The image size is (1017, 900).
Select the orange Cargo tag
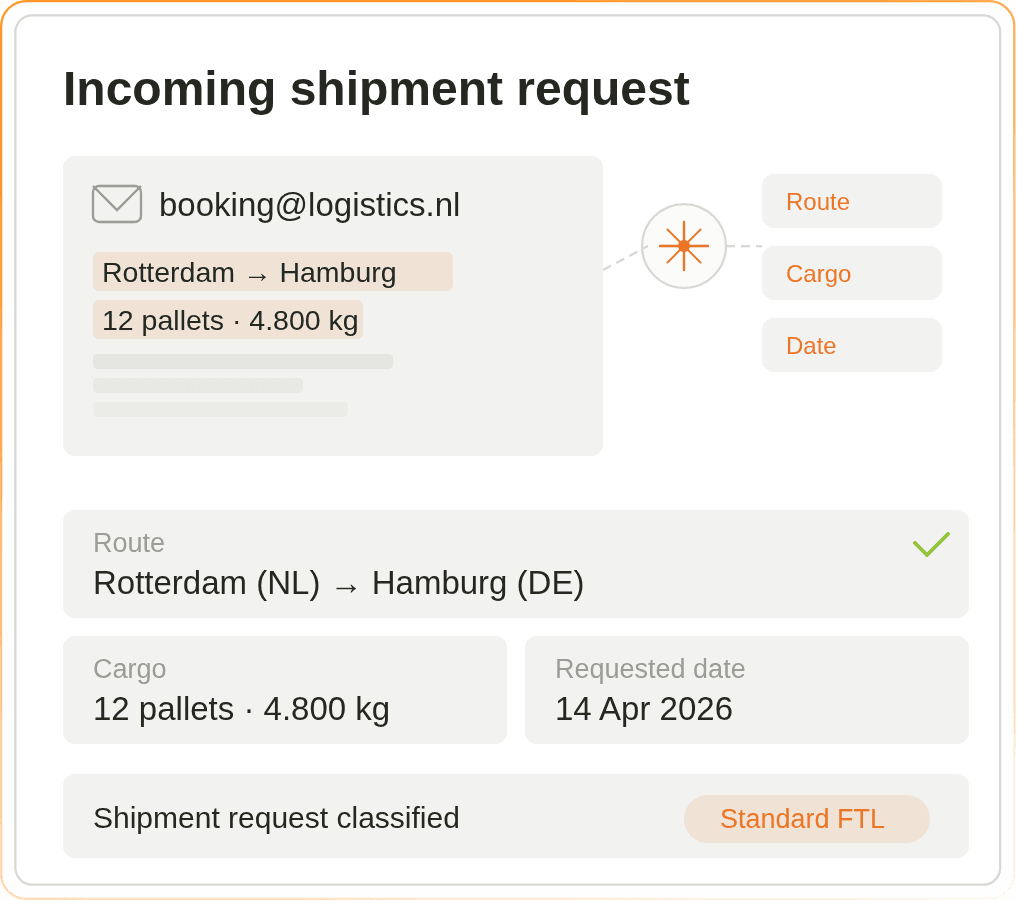point(851,274)
